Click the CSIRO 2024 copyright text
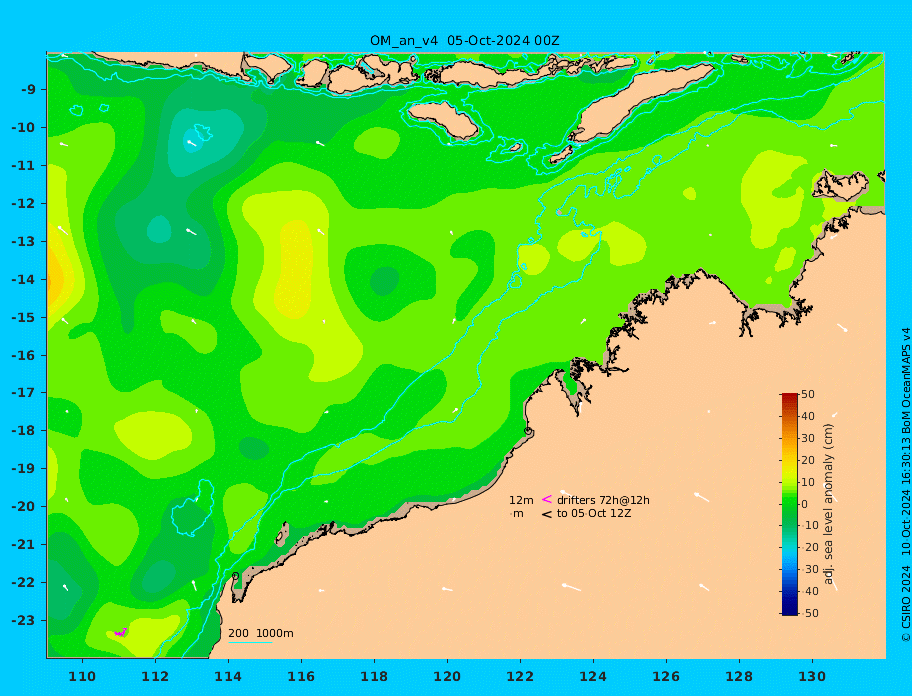The height and width of the screenshot is (696, 912). (x=906, y=485)
